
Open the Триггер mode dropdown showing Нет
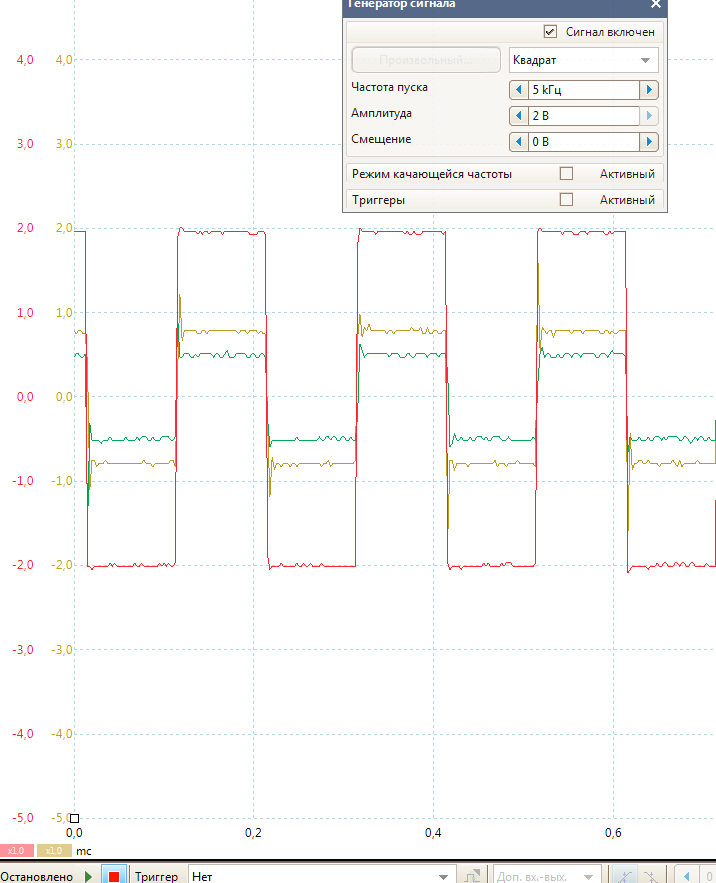tap(320, 876)
